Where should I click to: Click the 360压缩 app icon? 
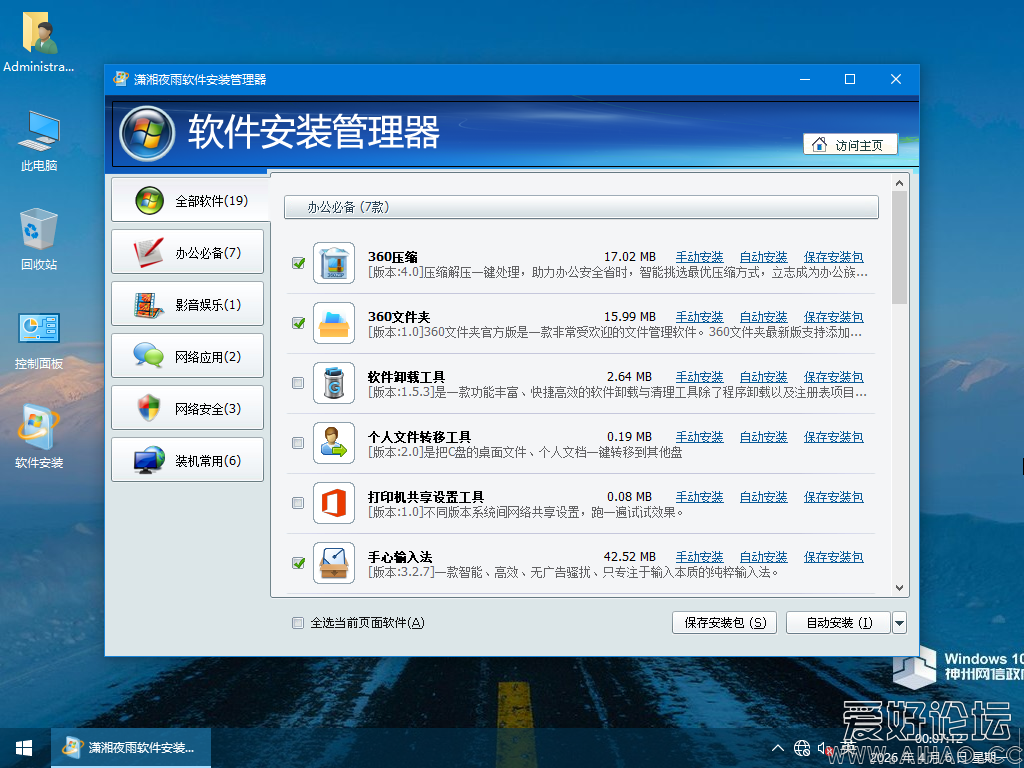(334, 263)
